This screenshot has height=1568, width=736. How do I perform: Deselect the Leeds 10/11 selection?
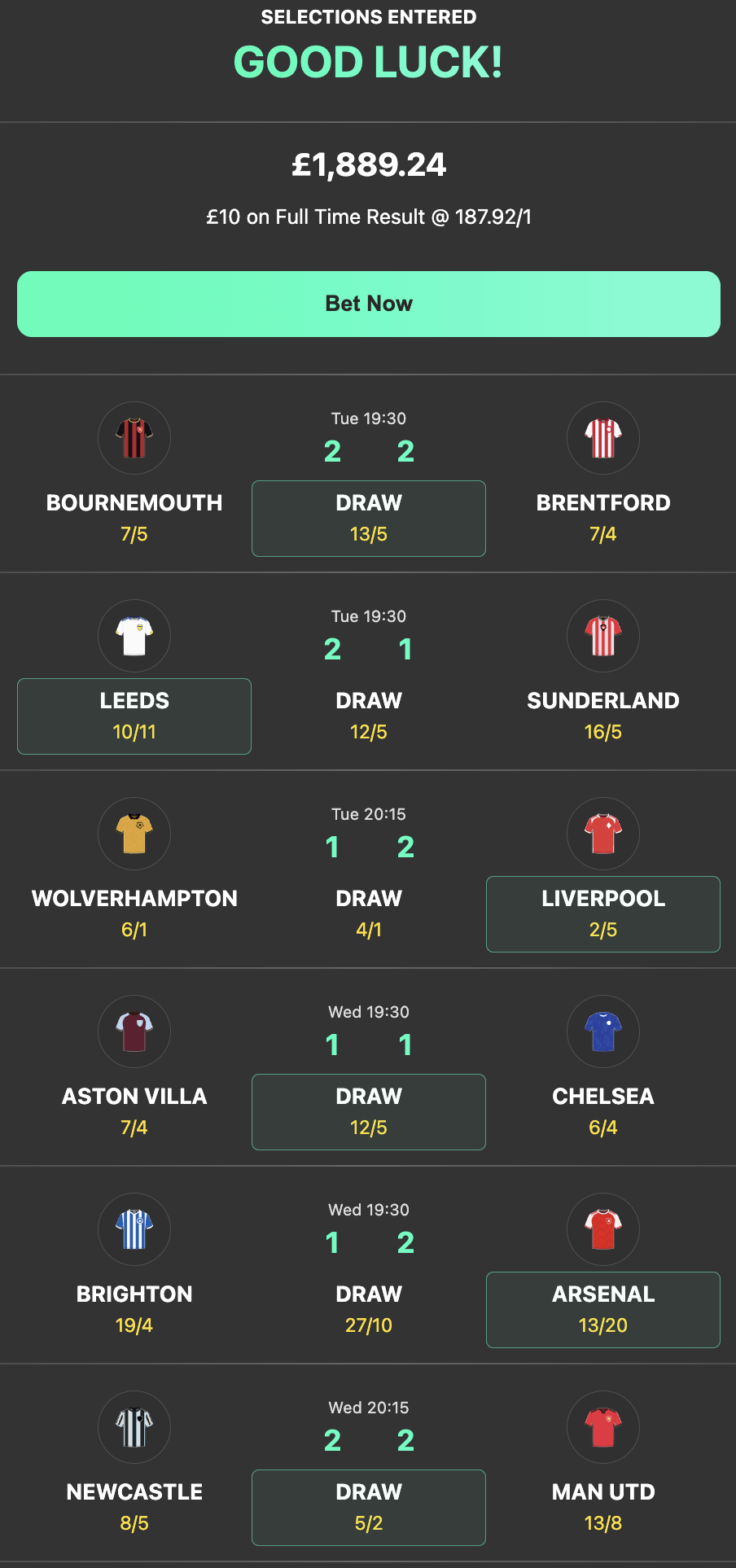click(x=134, y=716)
